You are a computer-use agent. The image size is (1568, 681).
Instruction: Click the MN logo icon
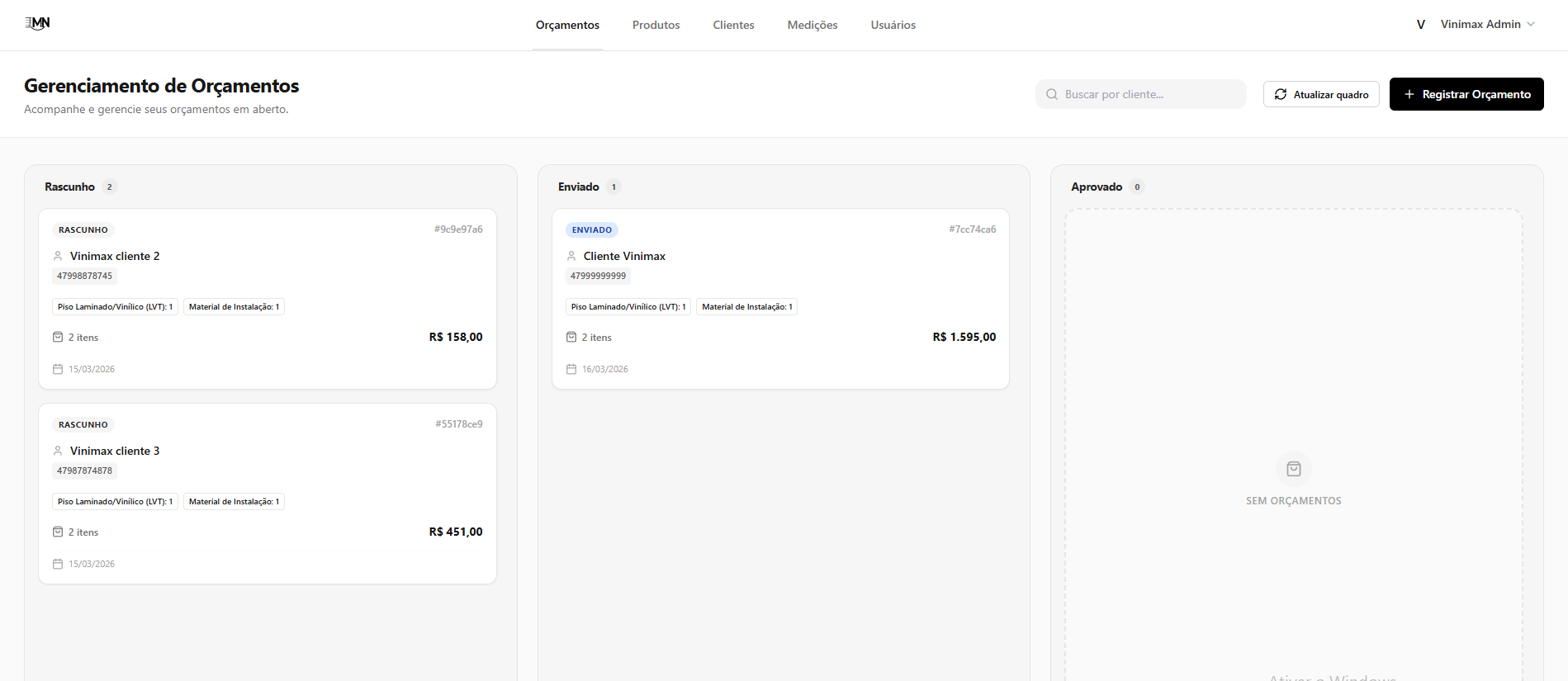37,23
